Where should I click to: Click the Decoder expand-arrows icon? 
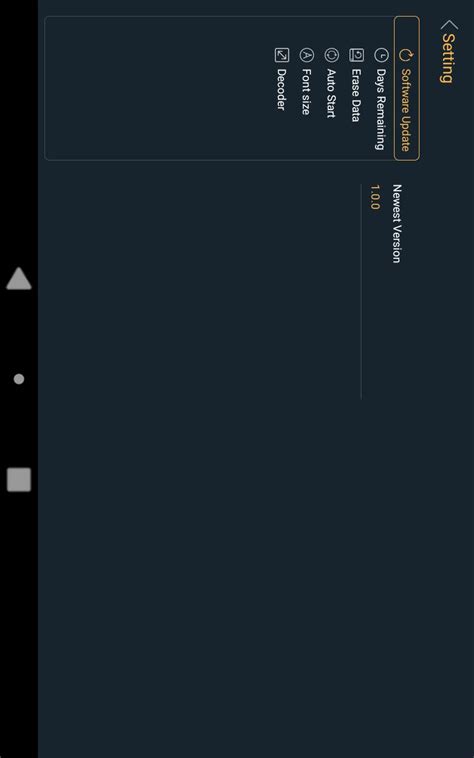click(282, 55)
